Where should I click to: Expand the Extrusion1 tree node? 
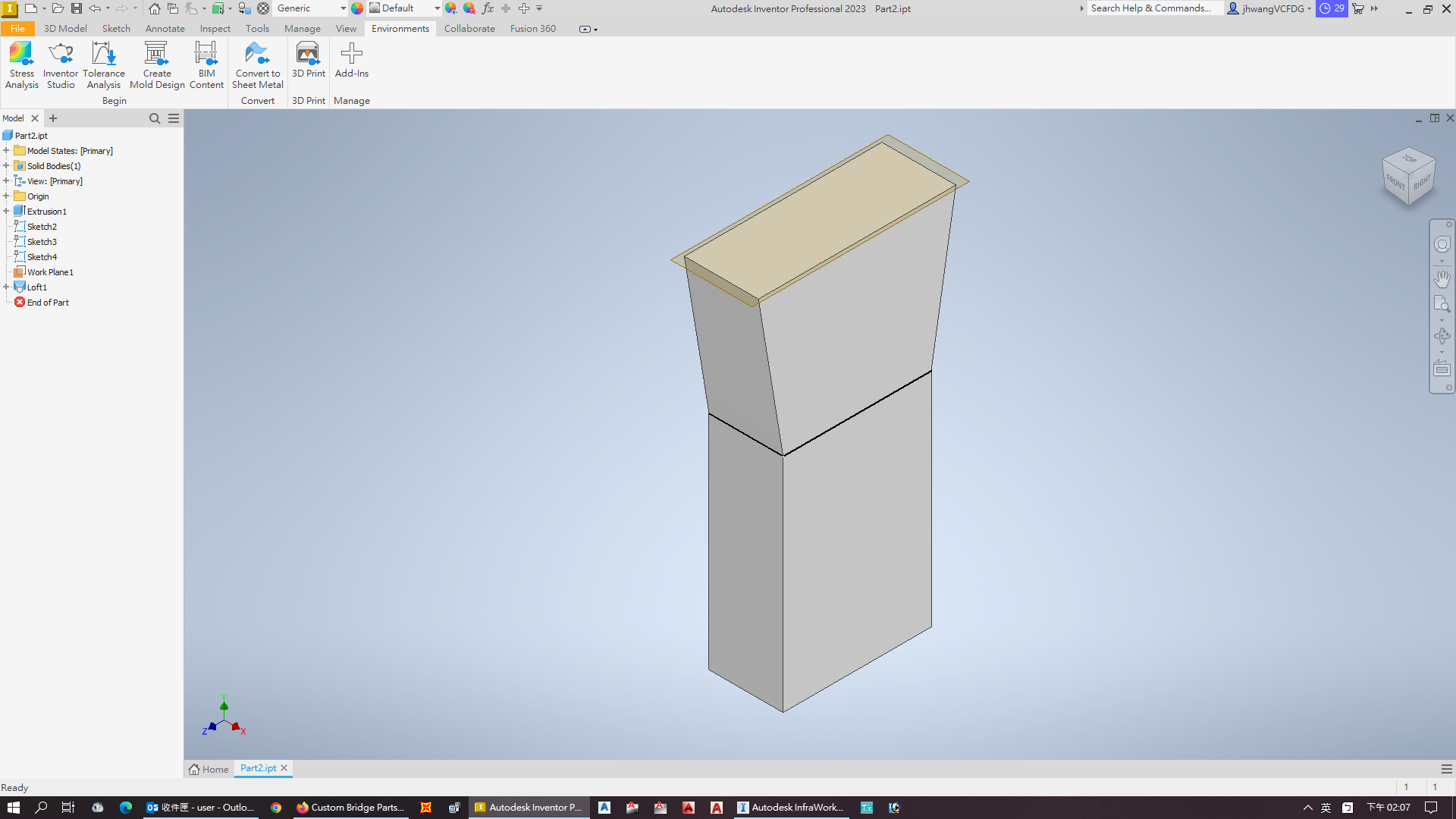(x=6, y=212)
